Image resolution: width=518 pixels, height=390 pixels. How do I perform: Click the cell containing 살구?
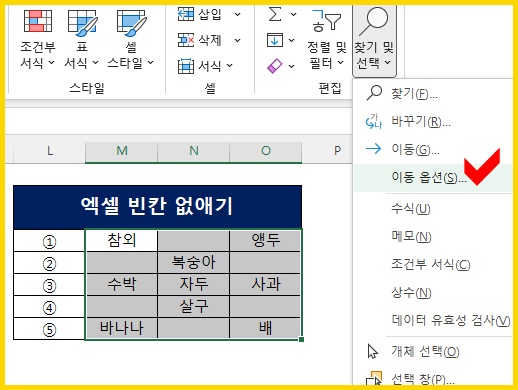point(194,306)
